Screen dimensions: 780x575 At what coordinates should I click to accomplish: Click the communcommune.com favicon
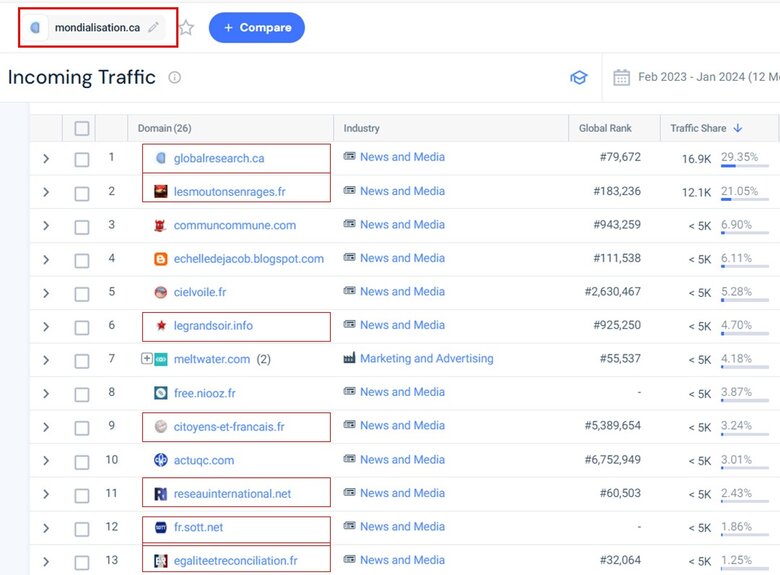coord(160,225)
